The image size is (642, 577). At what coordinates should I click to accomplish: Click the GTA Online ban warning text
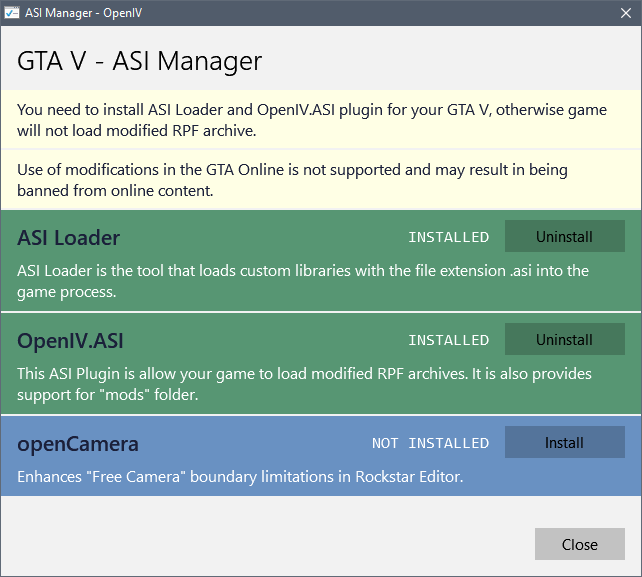292,180
